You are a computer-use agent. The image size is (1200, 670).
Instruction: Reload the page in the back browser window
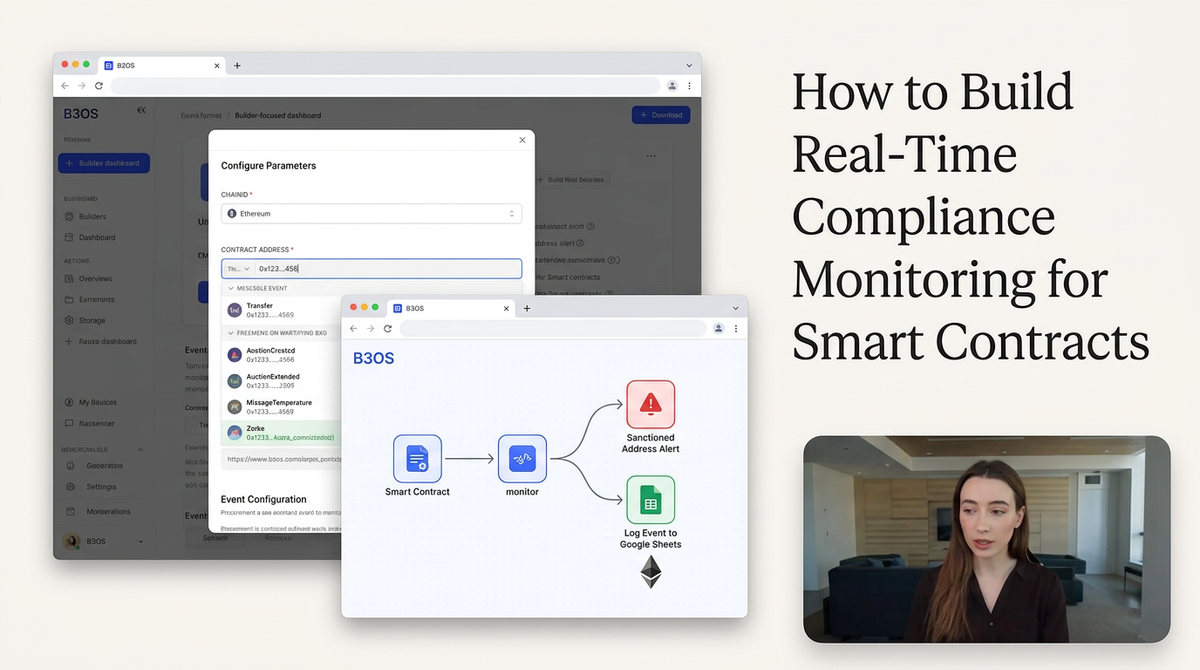tap(99, 86)
